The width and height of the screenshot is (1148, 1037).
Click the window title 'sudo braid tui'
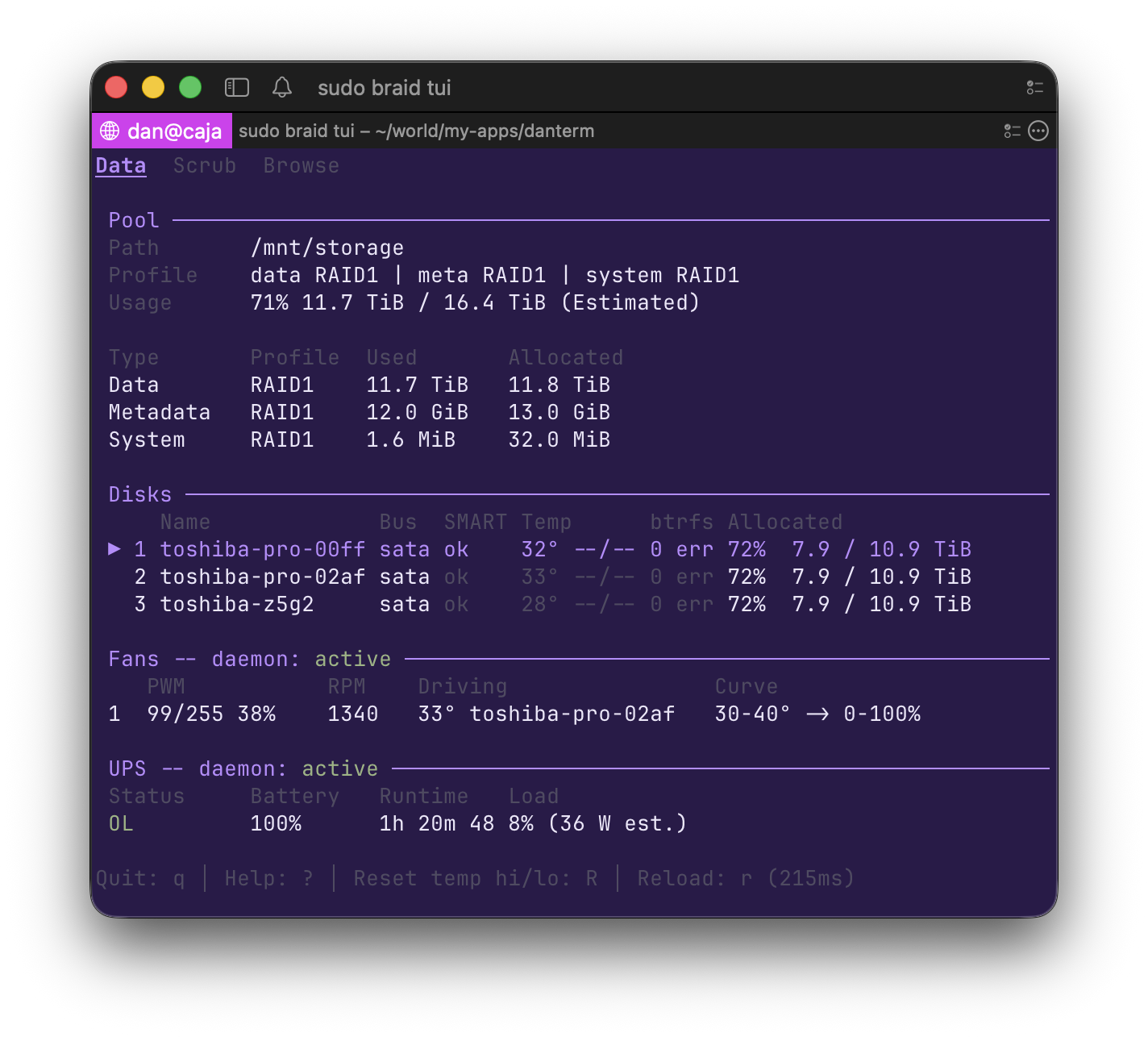385,88
